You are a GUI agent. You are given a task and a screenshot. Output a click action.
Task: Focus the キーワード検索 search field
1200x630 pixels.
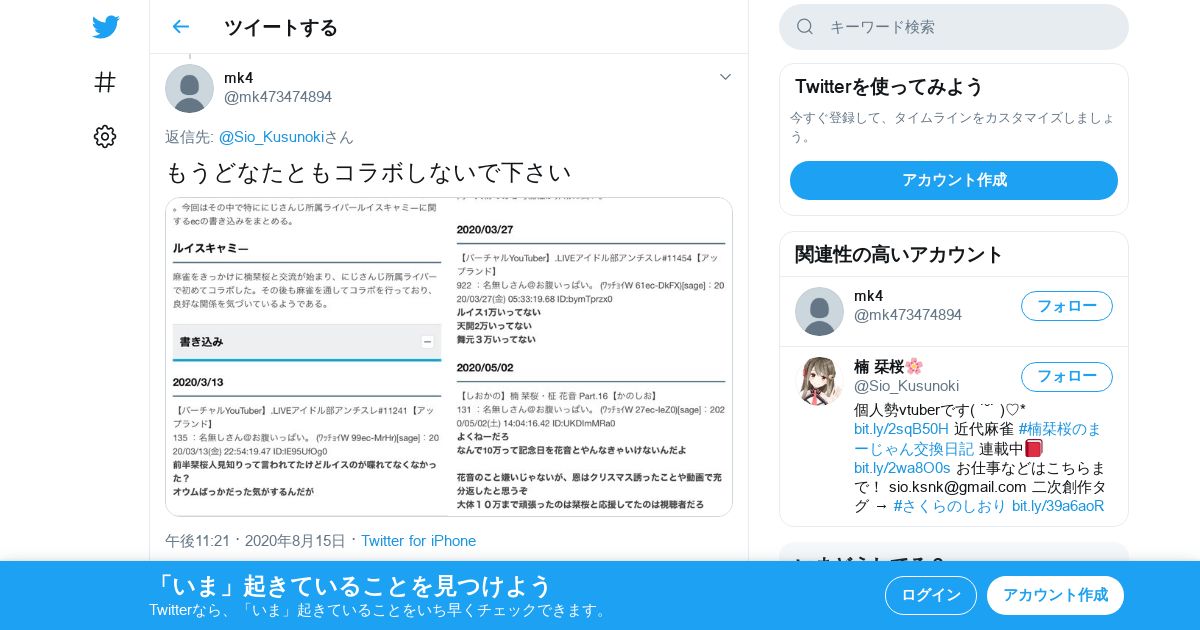pyautogui.click(x=954, y=27)
